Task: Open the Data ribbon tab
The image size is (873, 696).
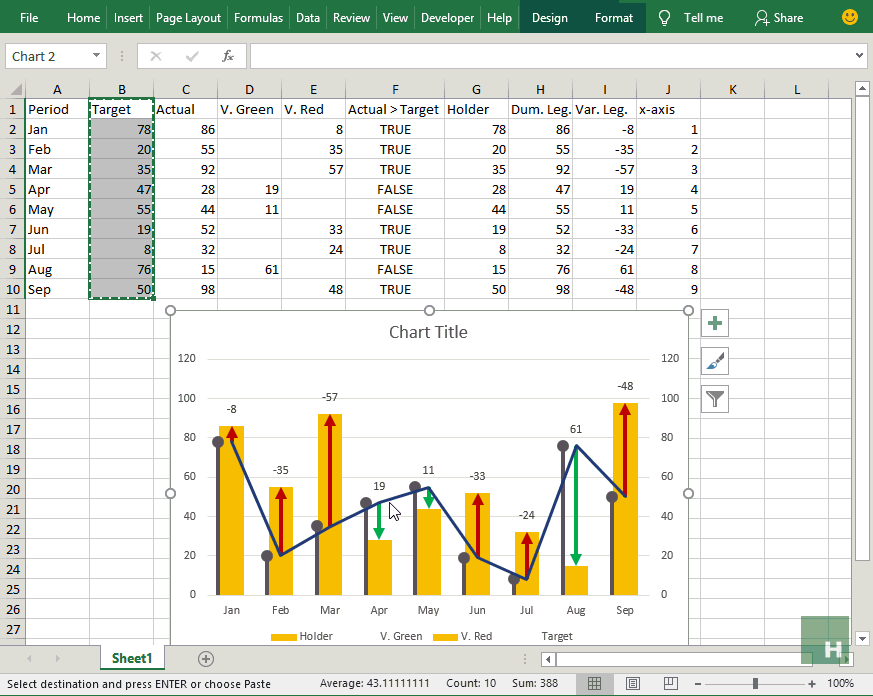Action: (308, 18)
